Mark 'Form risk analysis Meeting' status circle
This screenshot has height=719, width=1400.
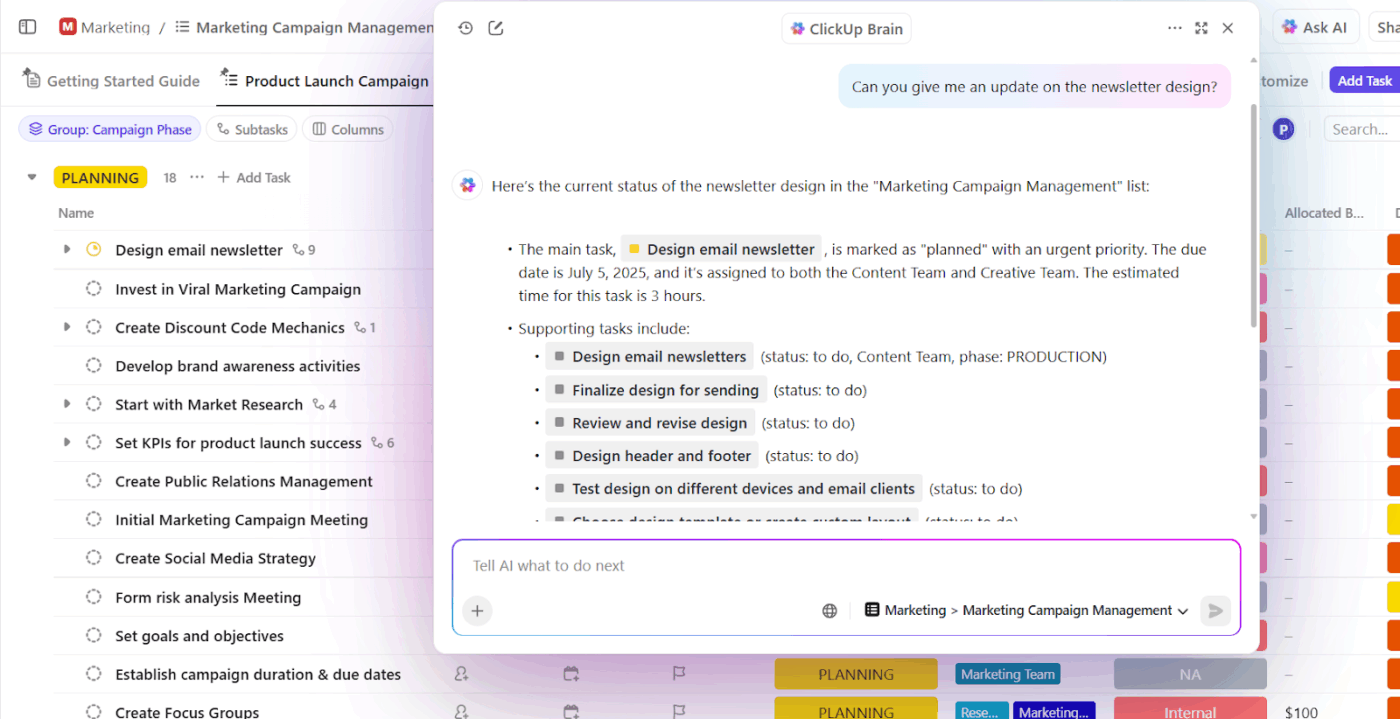(93, 597)
